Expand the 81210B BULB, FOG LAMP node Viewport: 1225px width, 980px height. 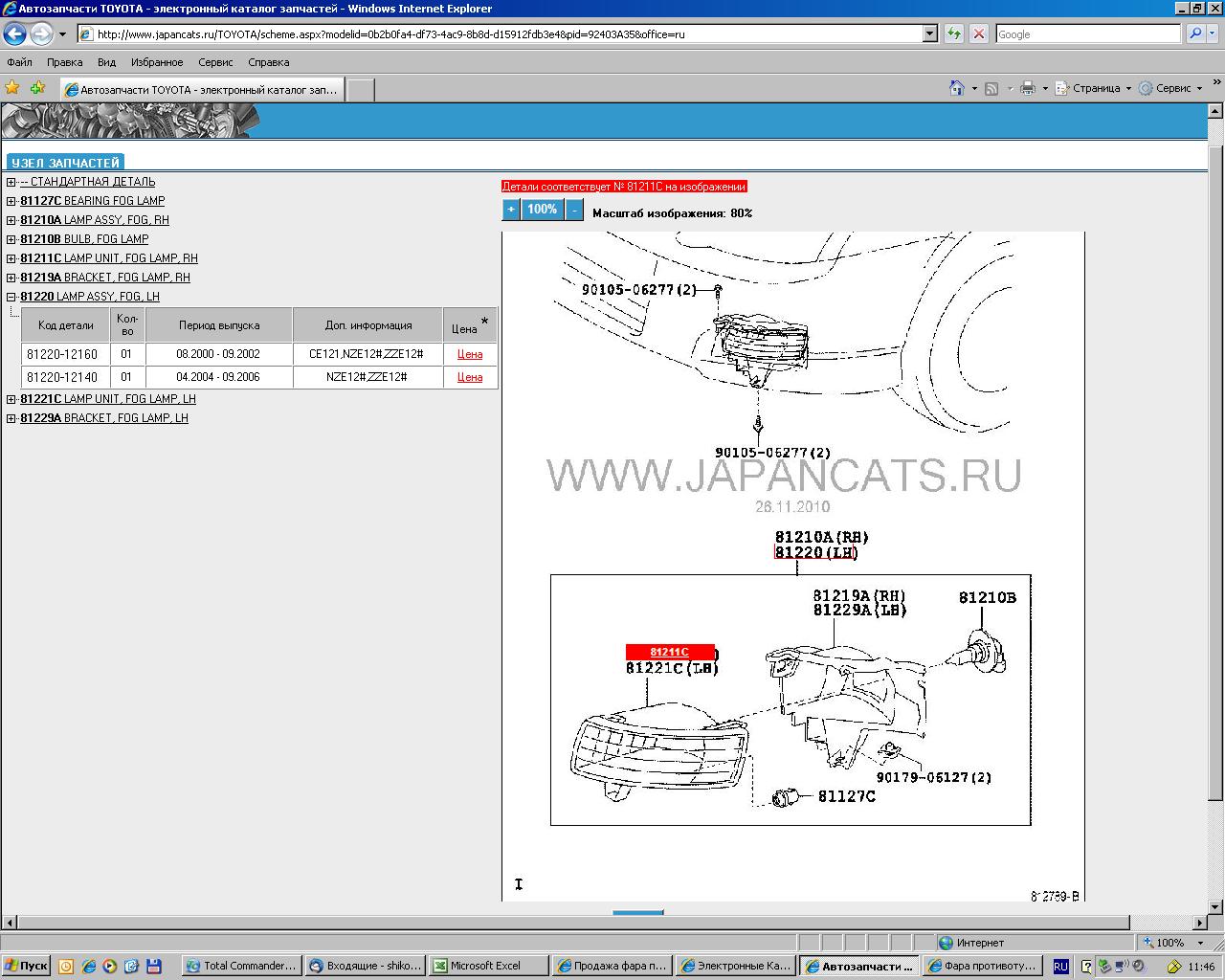tap(11, 239)
